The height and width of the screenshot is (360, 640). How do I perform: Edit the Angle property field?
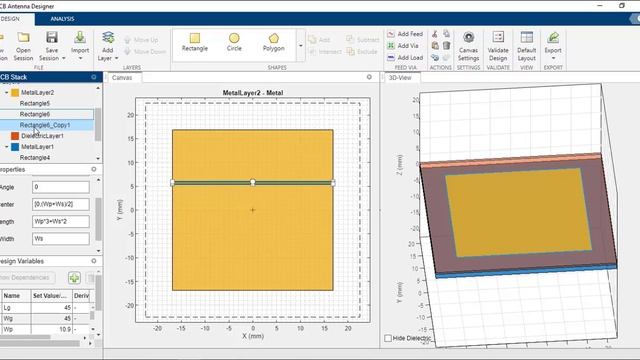(x=61, y=187)
